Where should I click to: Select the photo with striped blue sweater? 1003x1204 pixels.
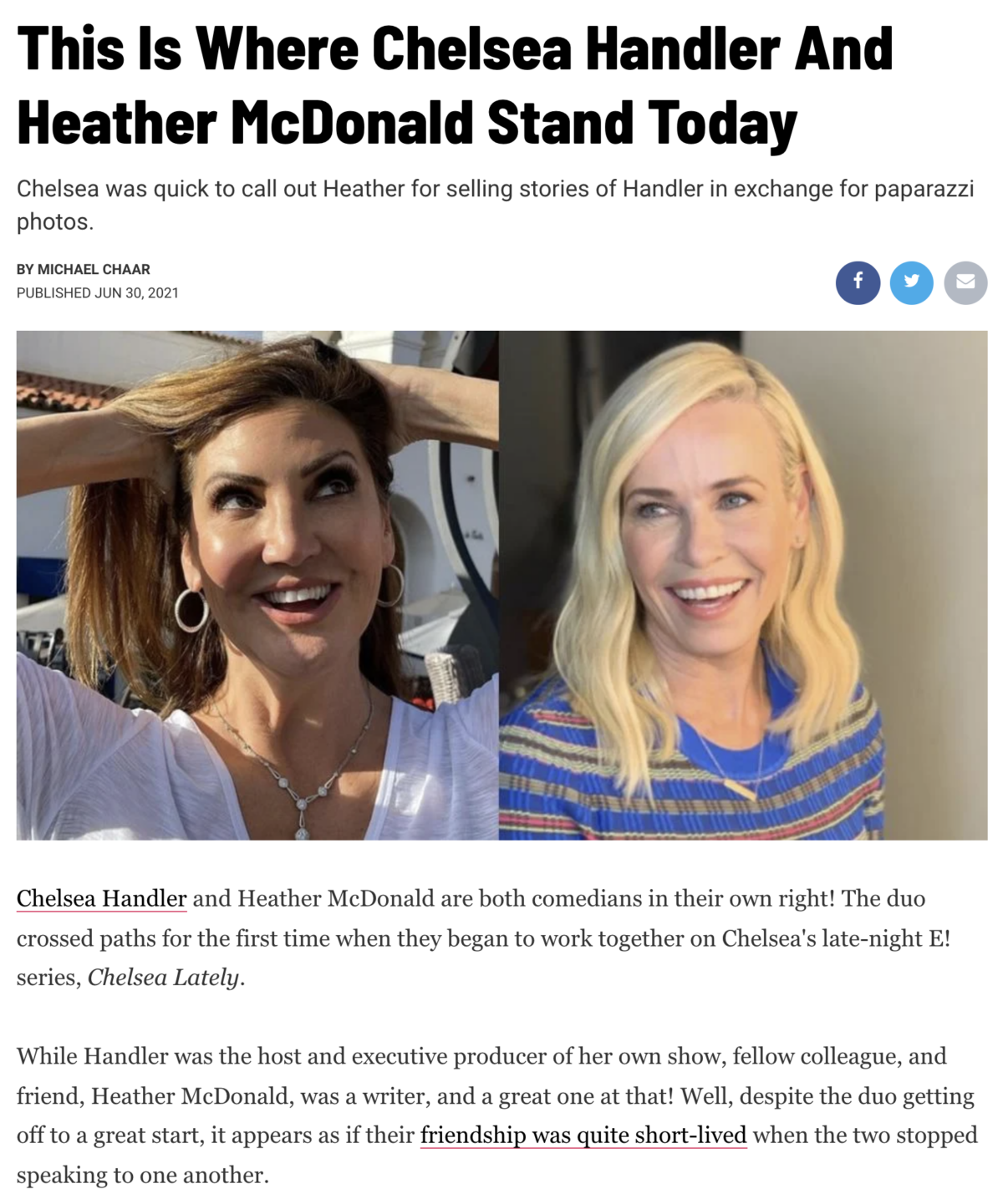point(743,585)
